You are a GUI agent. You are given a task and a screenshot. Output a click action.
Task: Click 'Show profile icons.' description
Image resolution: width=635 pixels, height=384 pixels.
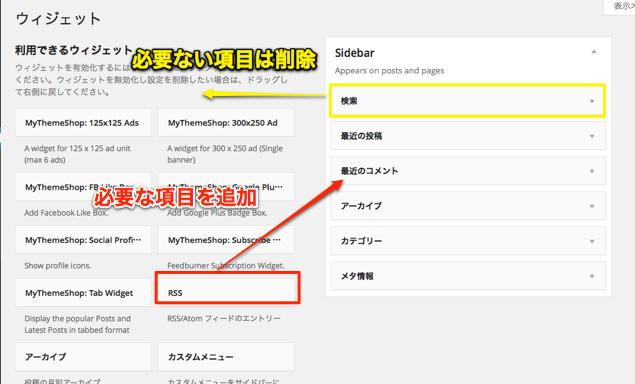(x=58, y=266)
